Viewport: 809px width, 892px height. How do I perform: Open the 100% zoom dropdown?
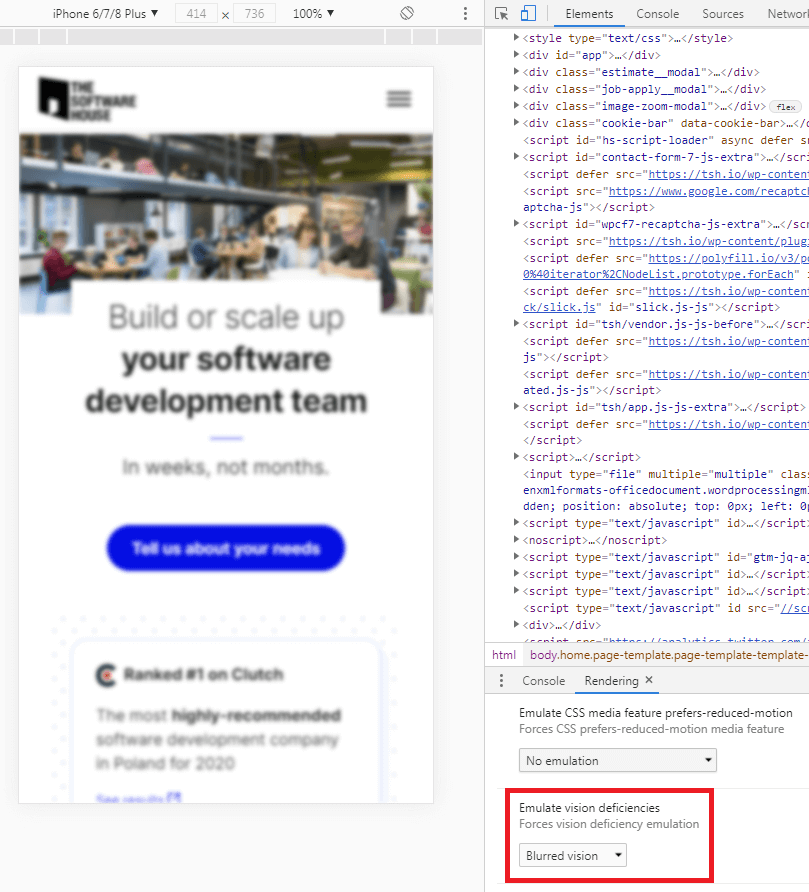(313, 13)
